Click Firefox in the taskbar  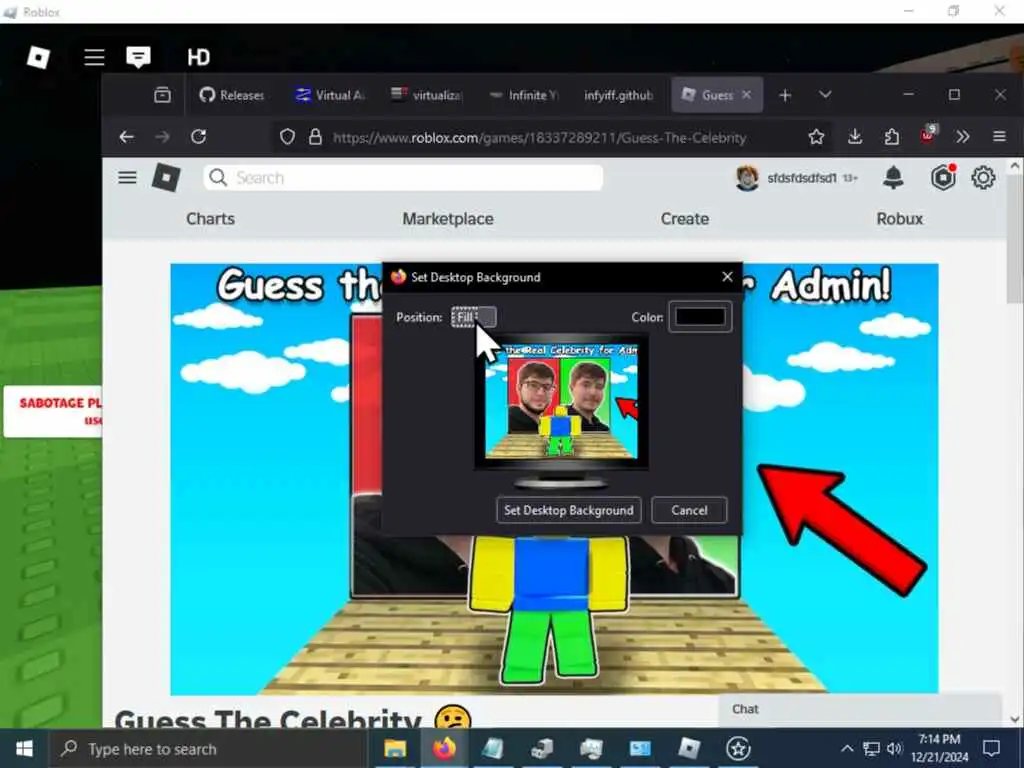pos(443,749)
